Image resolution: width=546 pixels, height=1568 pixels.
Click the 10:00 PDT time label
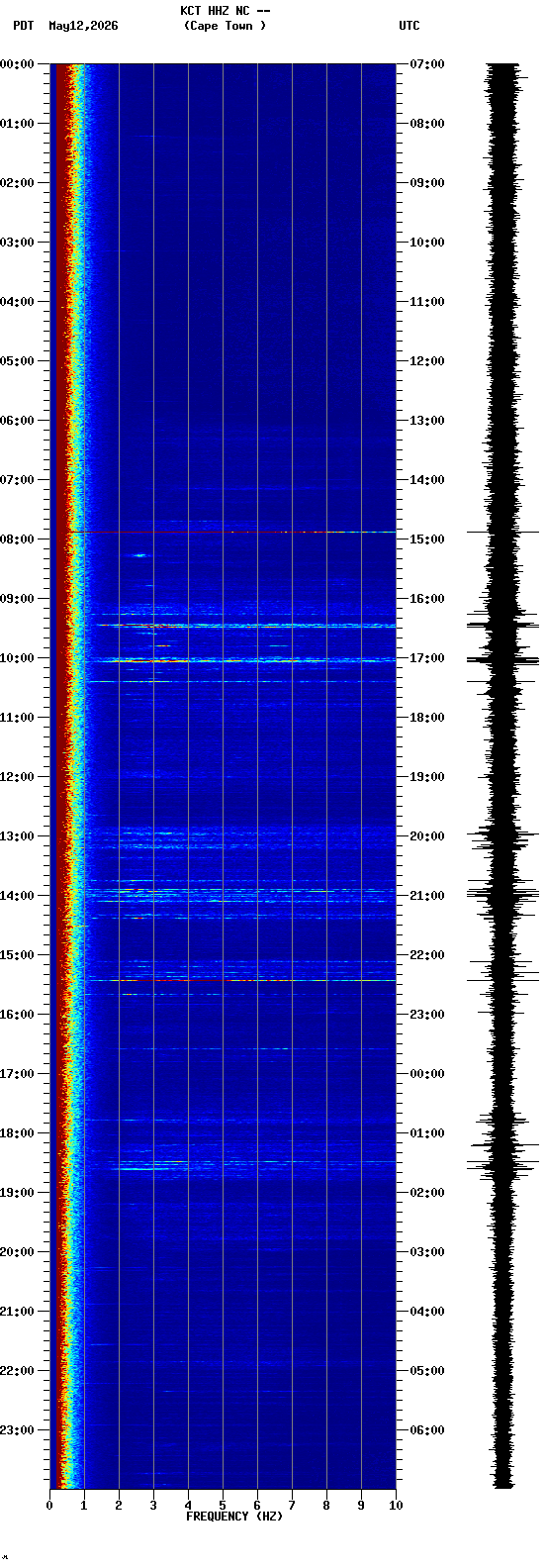pos(18,658)
